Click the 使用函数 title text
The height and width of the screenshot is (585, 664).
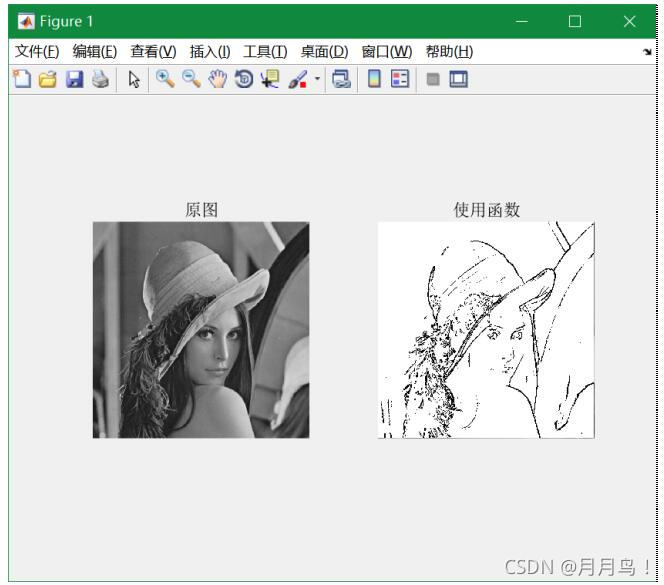487,210
